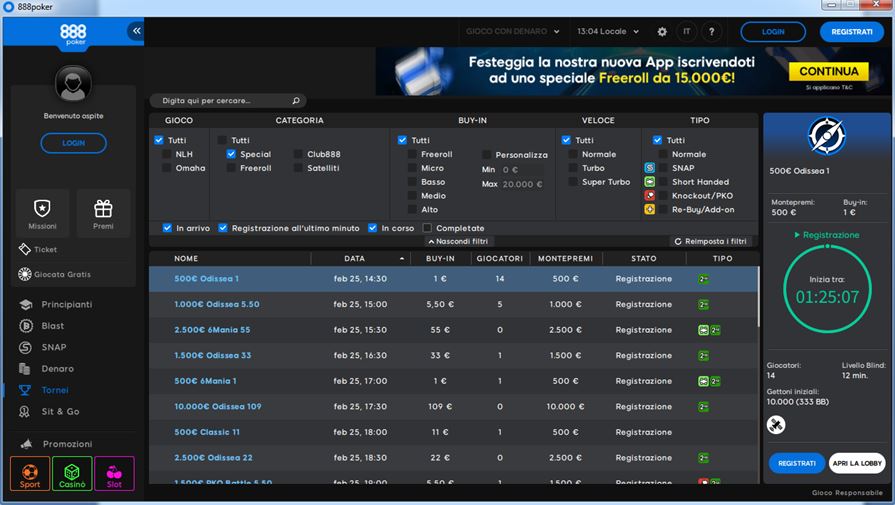Sort tournaments by NOME column
This screenshot has width=895, height=505.
point(186,258)
